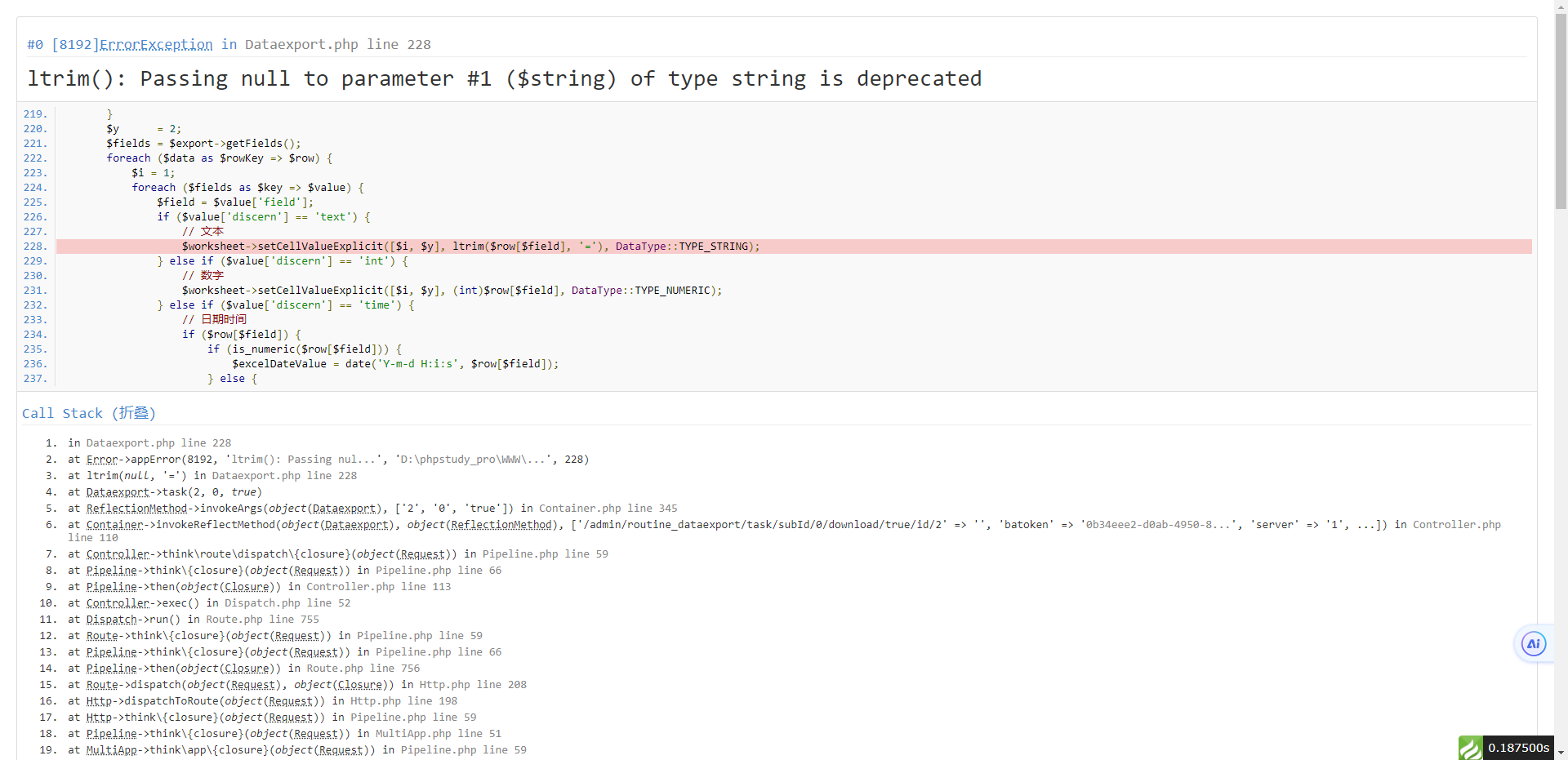Click the highlighted code line 228
Viewport: 1568px width, 760px height.
(x=794, y=247)
